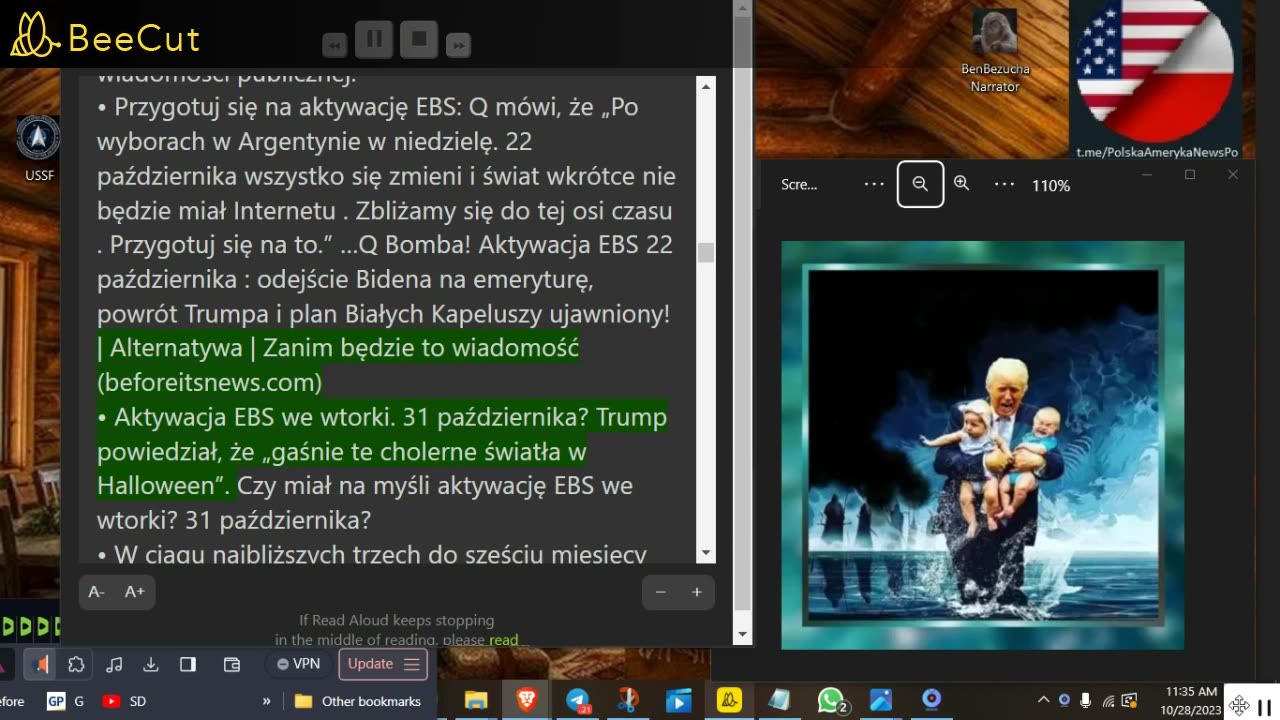Screen dimensions: 1280x720
Task: Maximize the Photos window
Action: [1190, 175]
